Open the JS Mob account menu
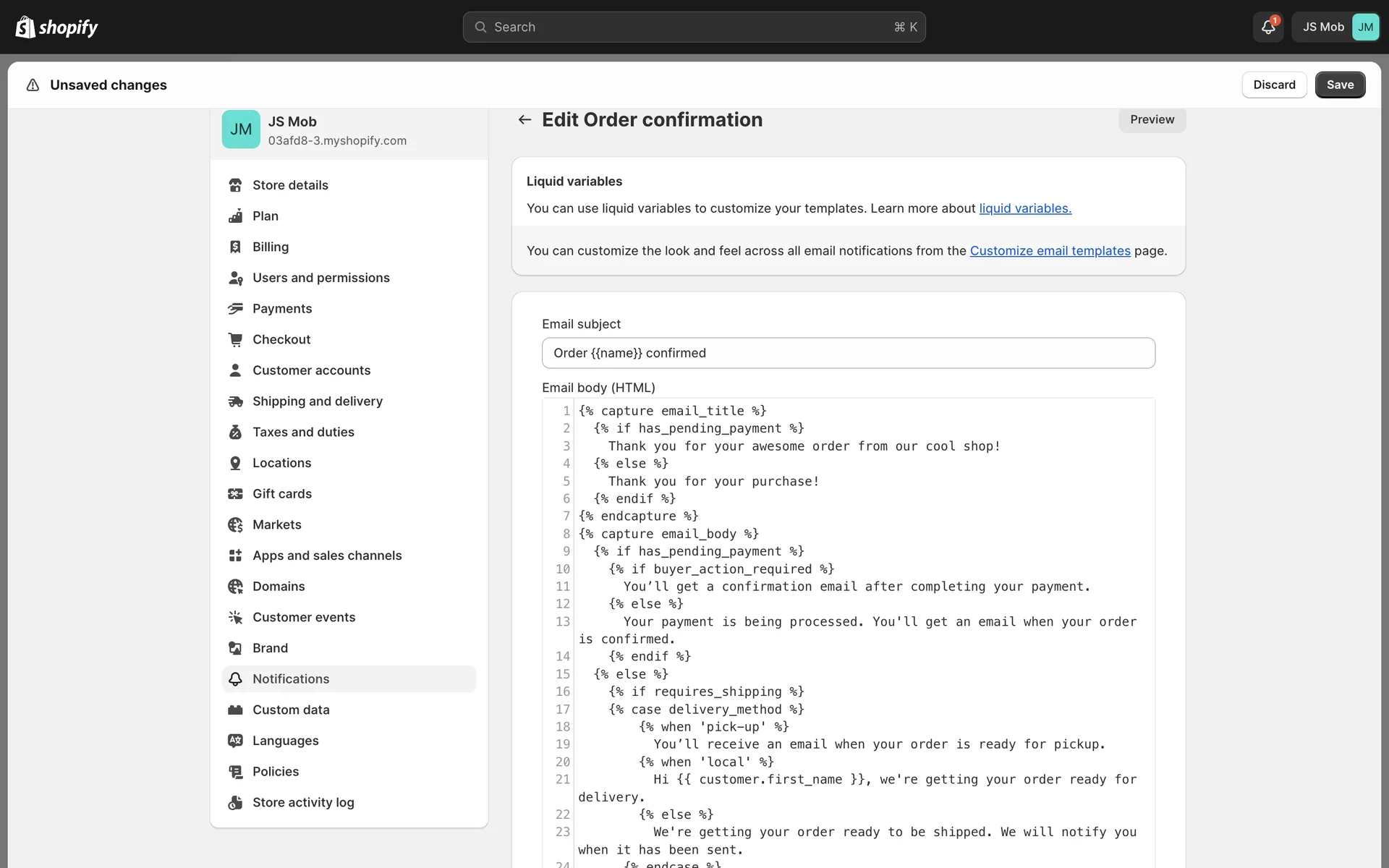1389x868 pixels. (x=1335, y=27)
